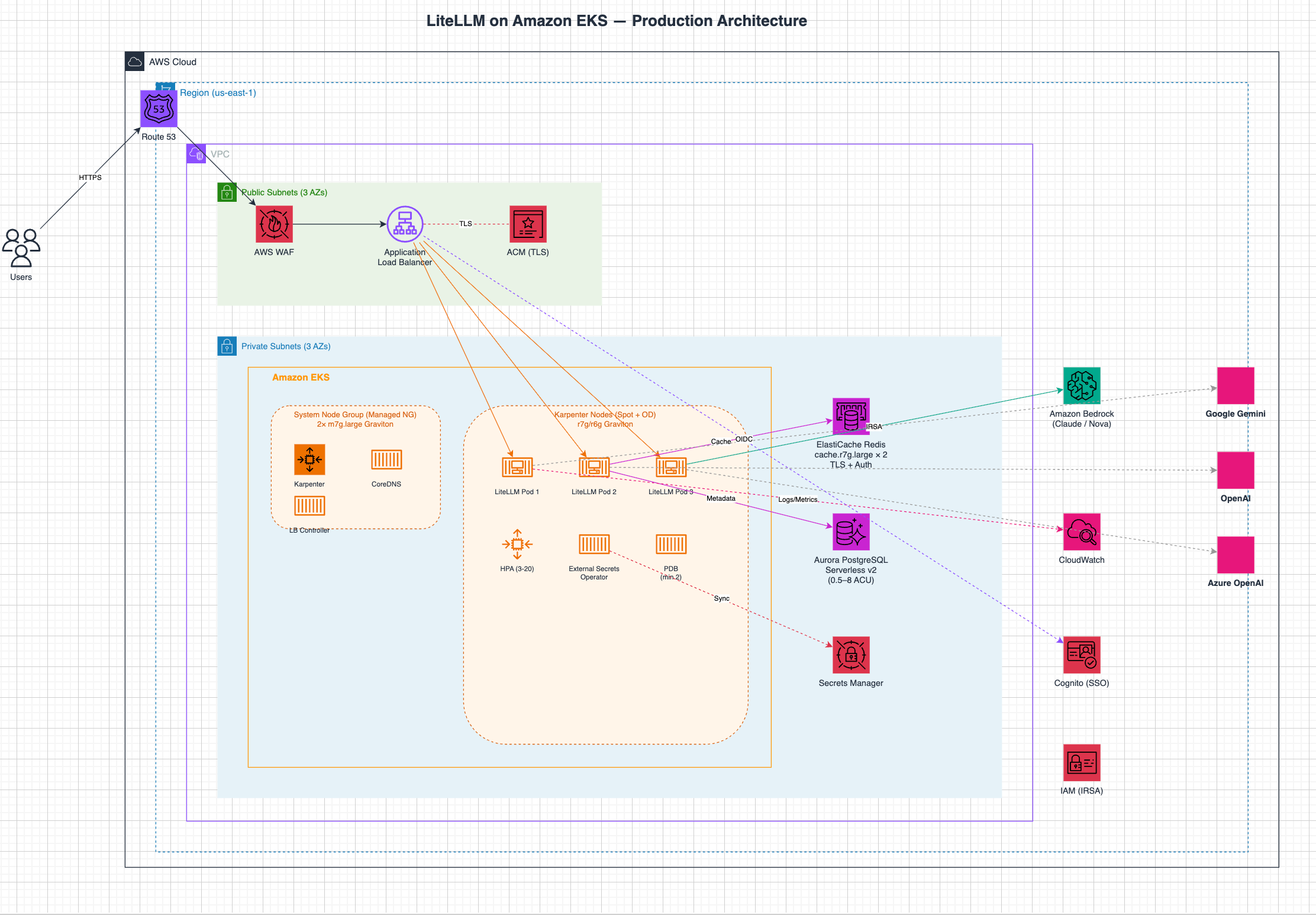1316x915 pixels.
Task: Click the LiteLLM Pod 3 icon
Action: 671,468
